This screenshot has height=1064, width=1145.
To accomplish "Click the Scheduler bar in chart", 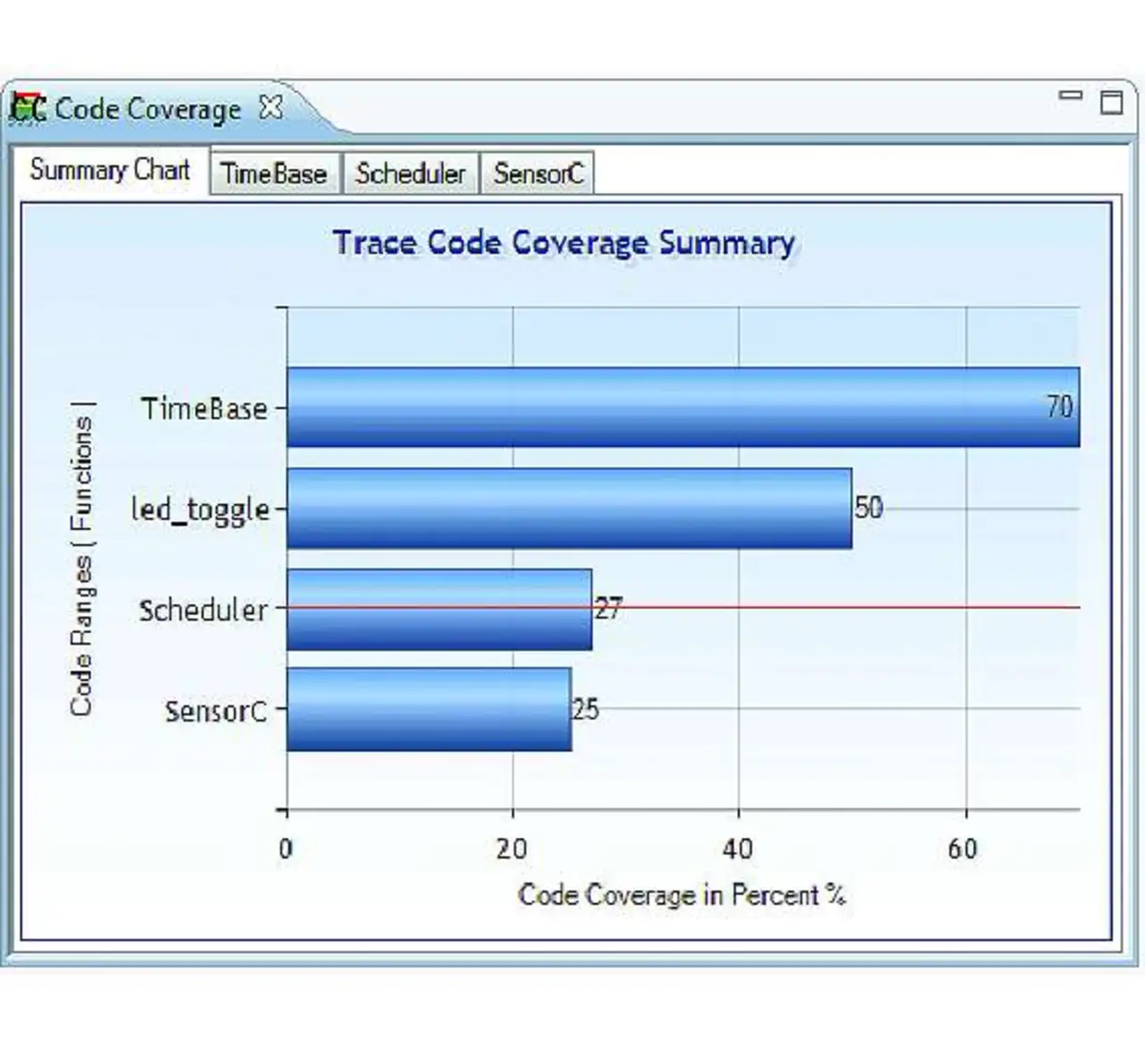I will click(x=438, y=610).
